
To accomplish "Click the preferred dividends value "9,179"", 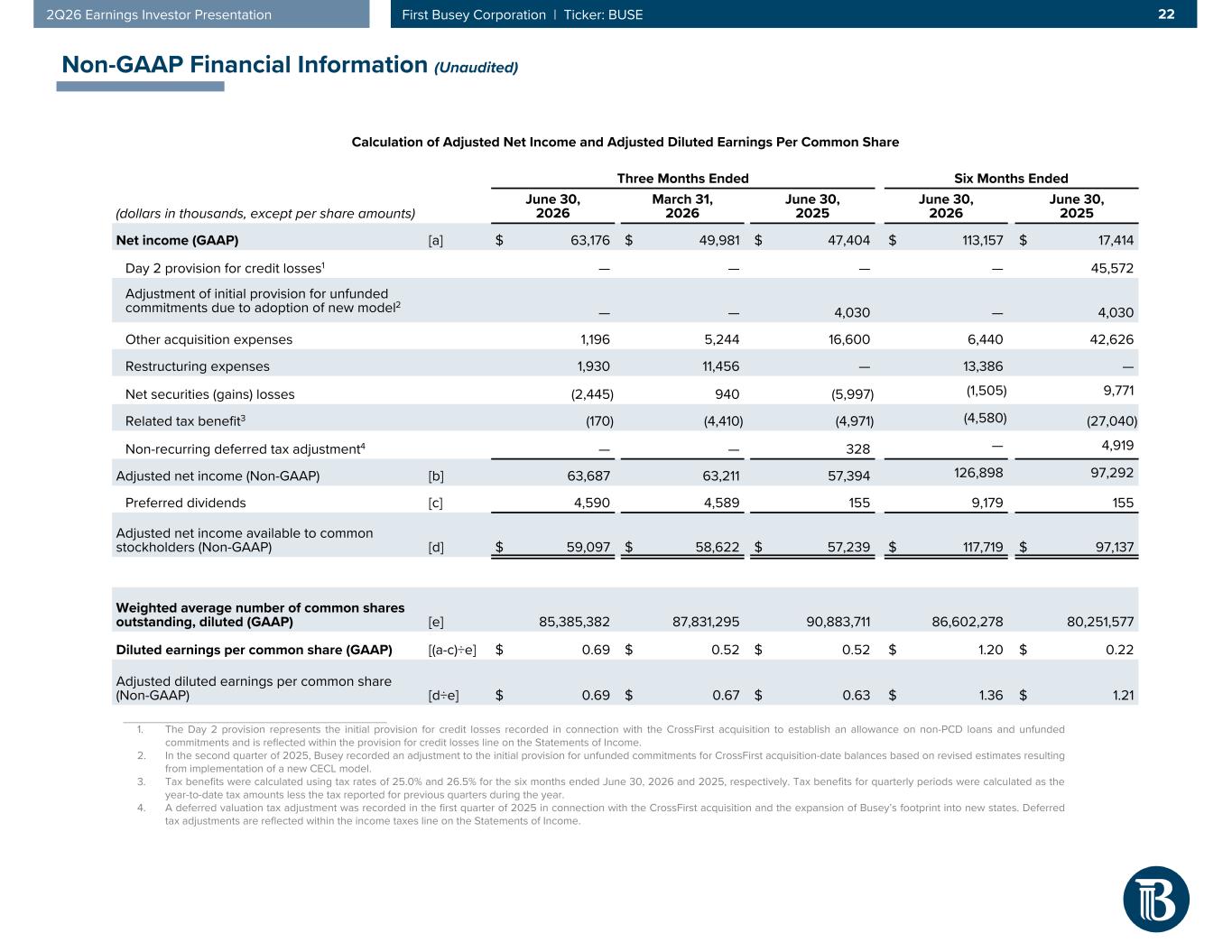I will tap(986, 503).
